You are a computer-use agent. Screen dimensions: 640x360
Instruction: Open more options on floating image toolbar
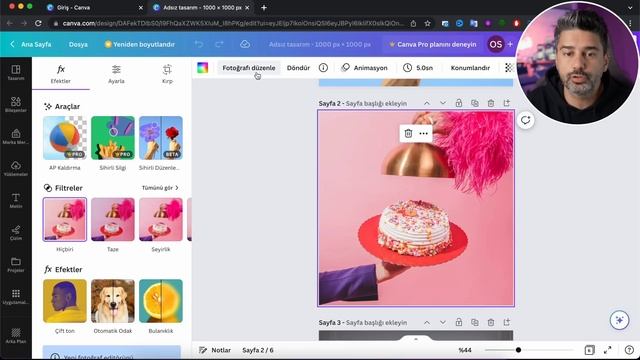pos(424,133)
